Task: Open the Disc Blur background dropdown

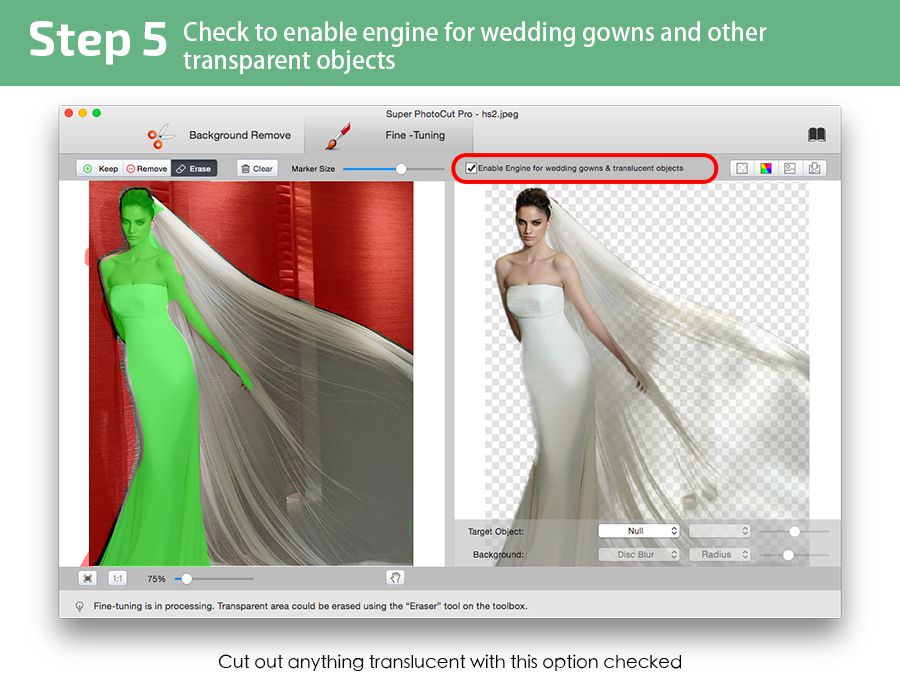Action: (637, 554)
